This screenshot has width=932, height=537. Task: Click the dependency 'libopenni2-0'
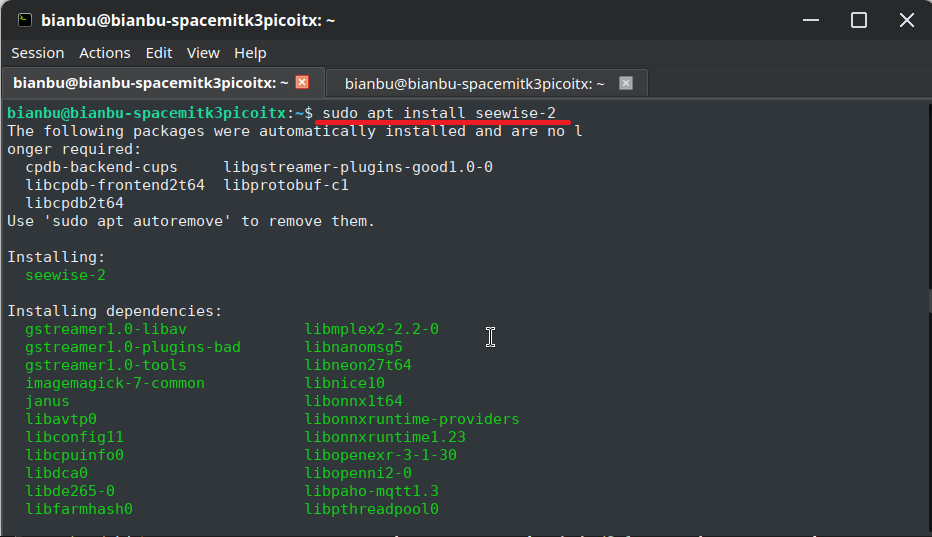tap(358, 473)
